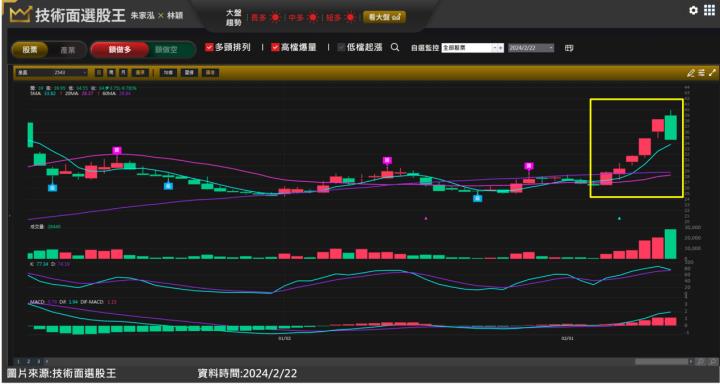The image size is (720, 386).
Task: Select the pencil drawing tool icon
Action: (691, 73)
